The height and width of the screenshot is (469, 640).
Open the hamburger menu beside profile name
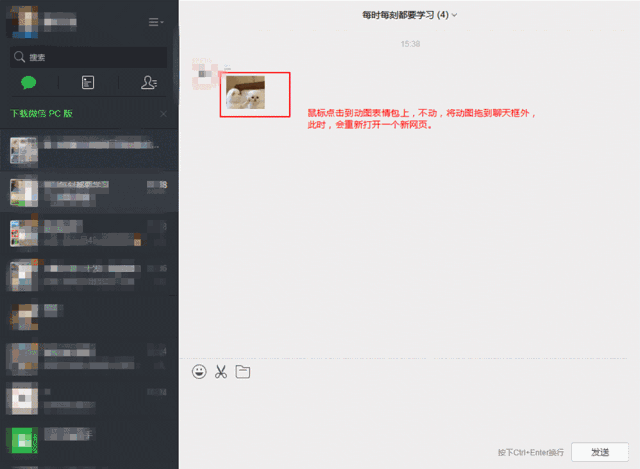(156, 22)
